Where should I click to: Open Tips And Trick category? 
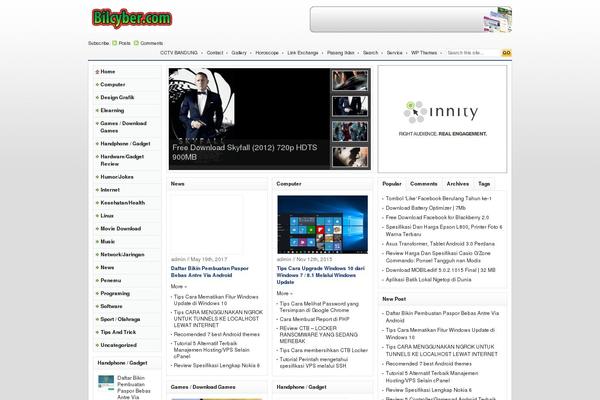pyautogui.click(x=118, y=332)
